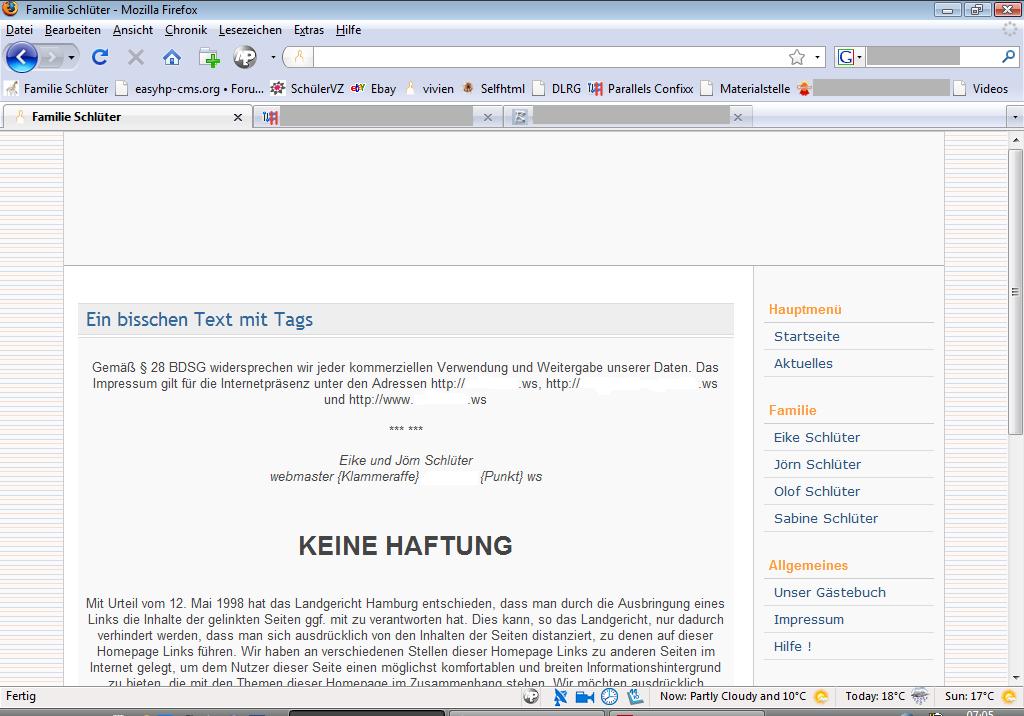1024x716 pixels.
Task: Click the browser Back arrow button
Action: pos(21,57)
